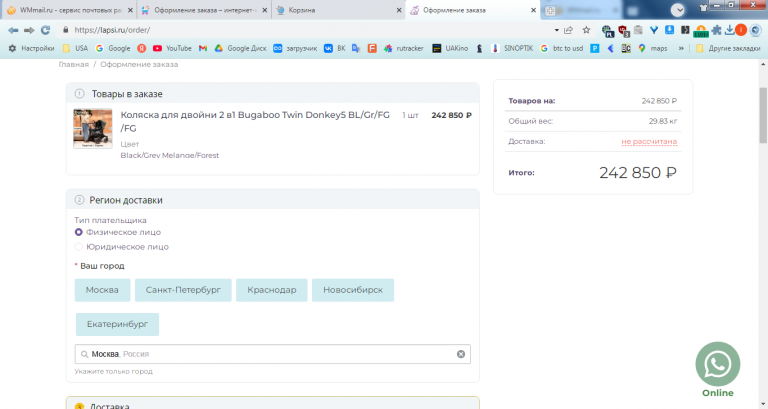
Task: Click the T-shirt theme icon in title bar
Action: pyautogui.click(x=704, y=7)
